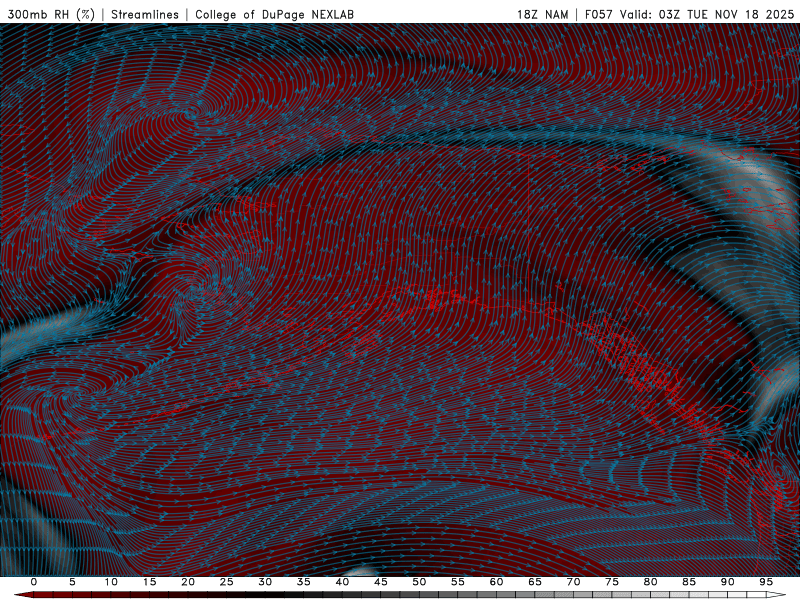The height and width of the screenshot is (600, 800).
Task: Click the "20" color scale value
Action: [188, 582]
